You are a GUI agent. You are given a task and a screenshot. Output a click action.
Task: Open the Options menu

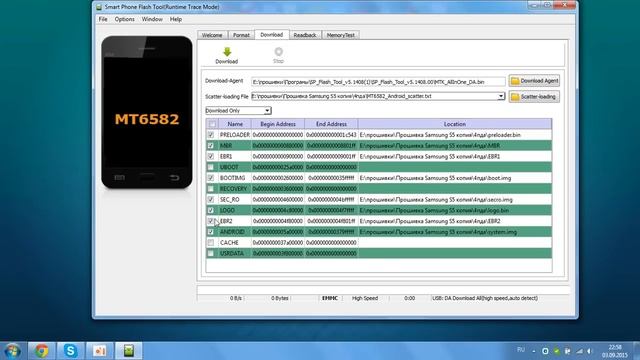click(x=124, y=19)
